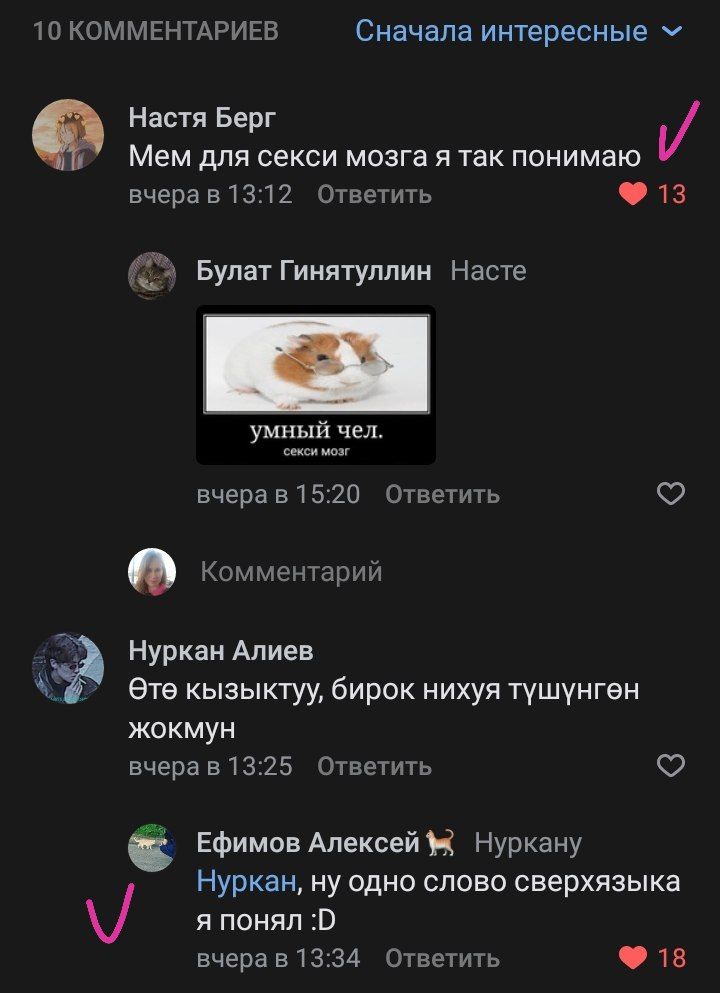Expand sorting via the chevron arrow
This screenshot has width=720, height=993.
[x=672, y=31]
